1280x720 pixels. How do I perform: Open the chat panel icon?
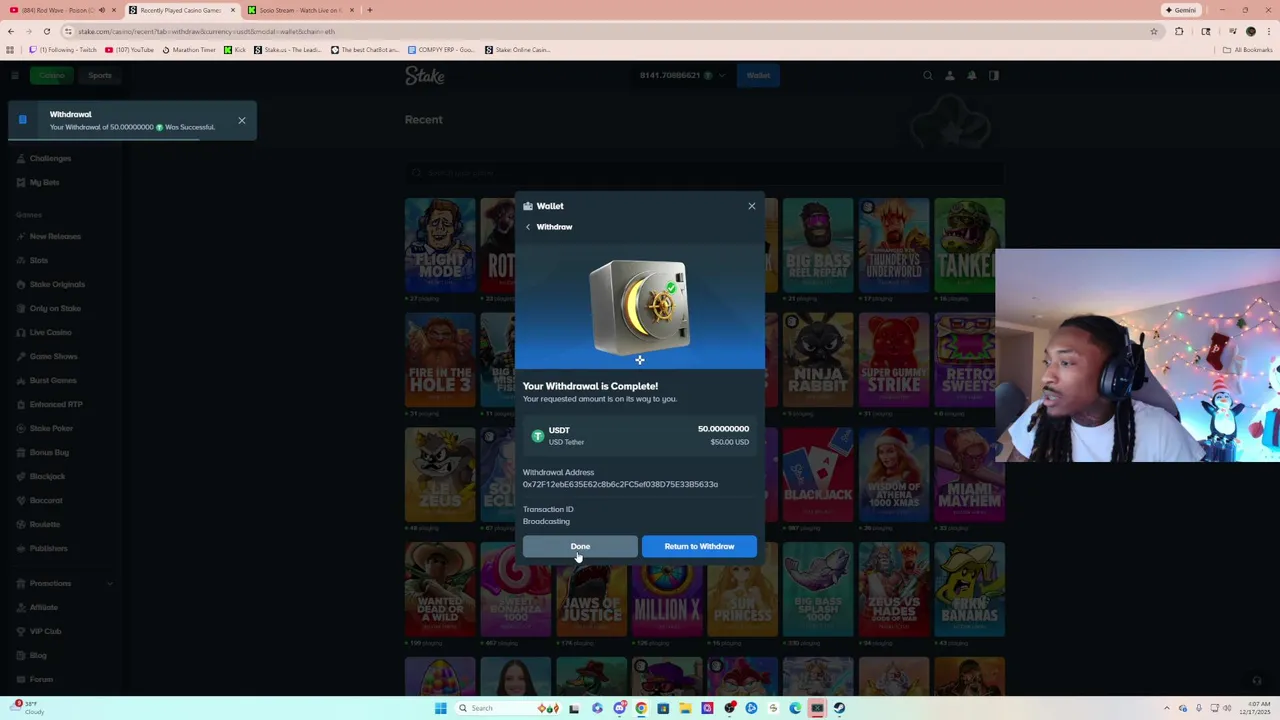coord(994,75)
